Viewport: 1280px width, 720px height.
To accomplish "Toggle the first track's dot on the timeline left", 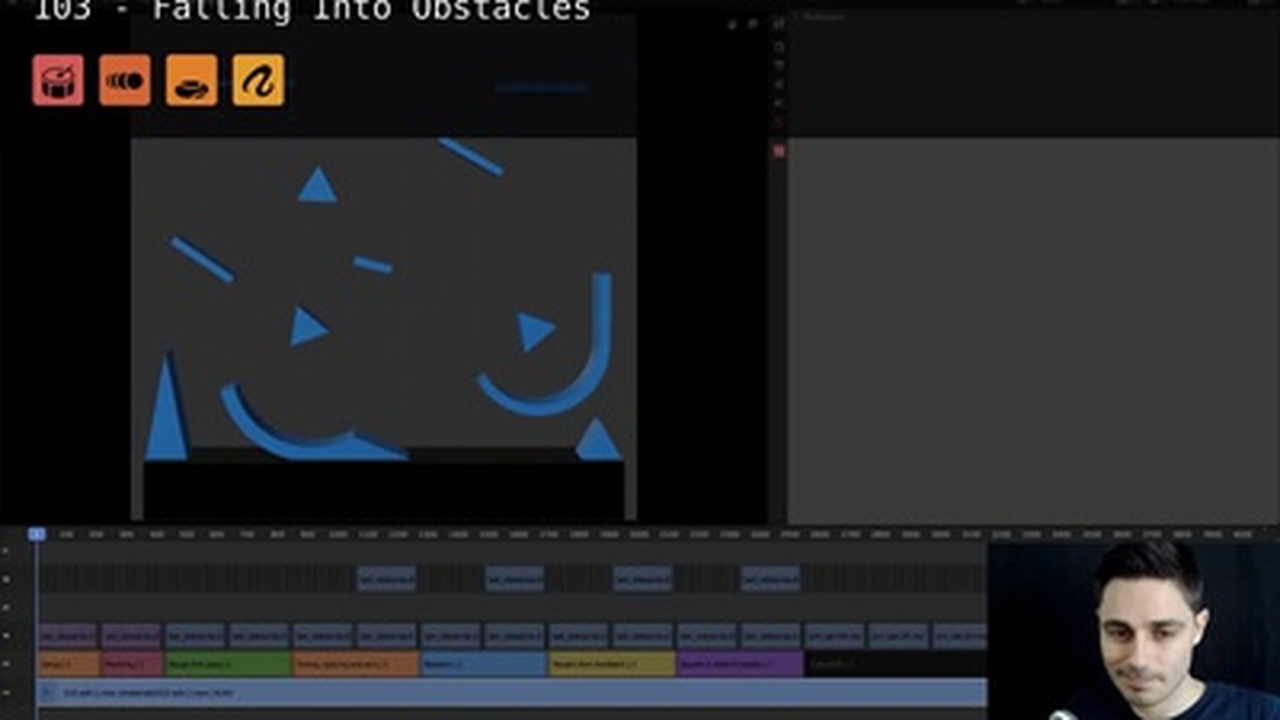I will pos(7,550).
